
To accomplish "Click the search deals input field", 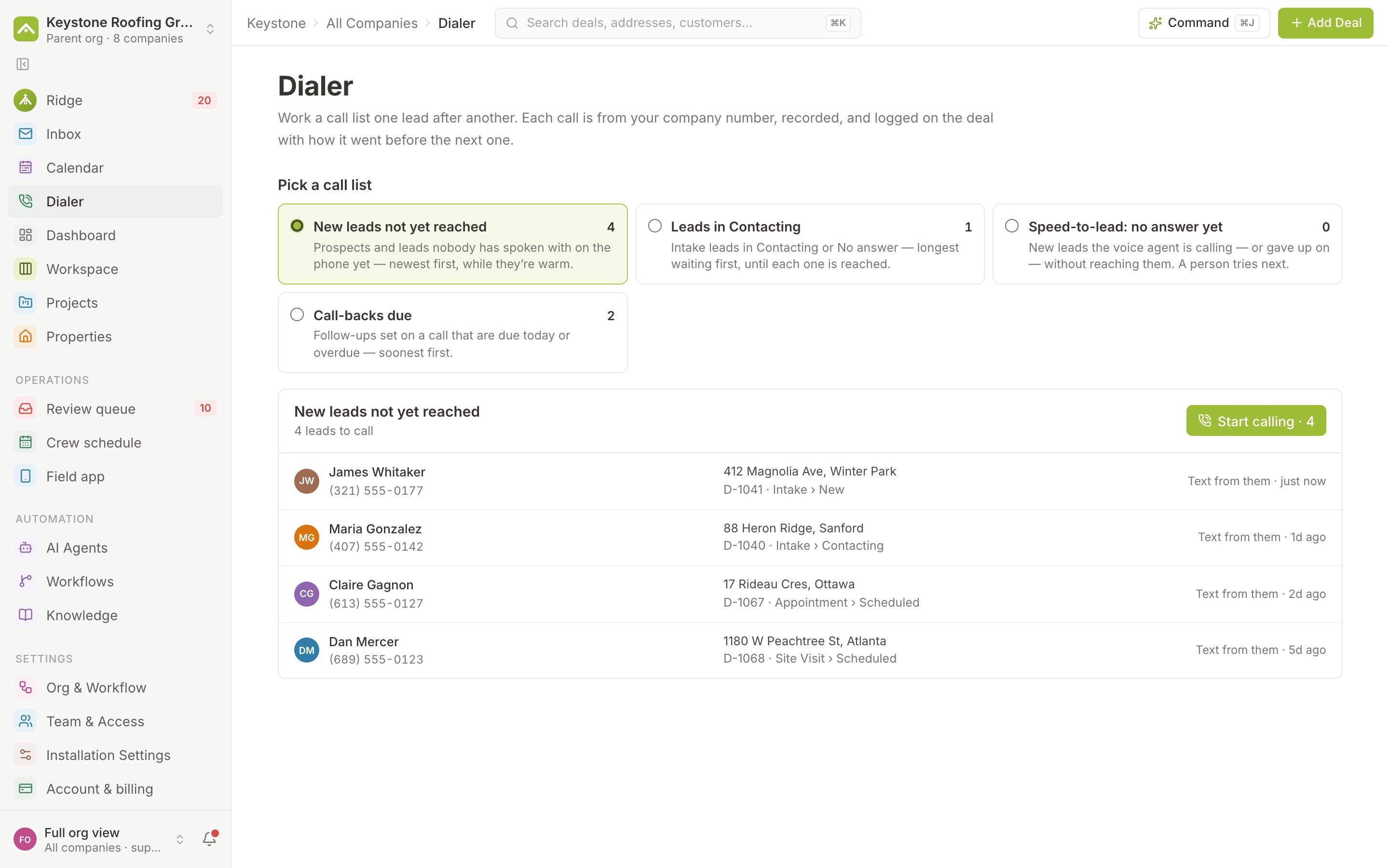I will point(677,23).
